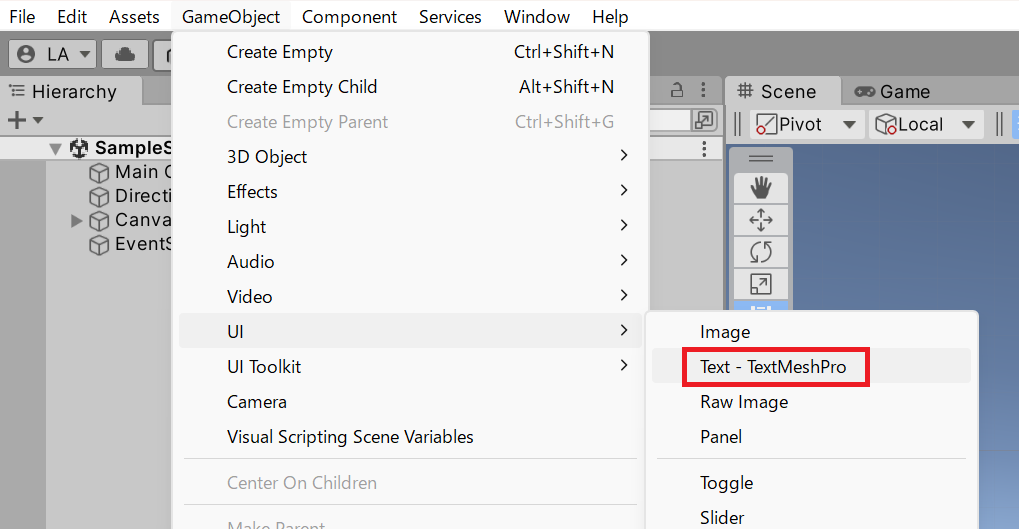Select the Rotate tool

coord(760,252)
